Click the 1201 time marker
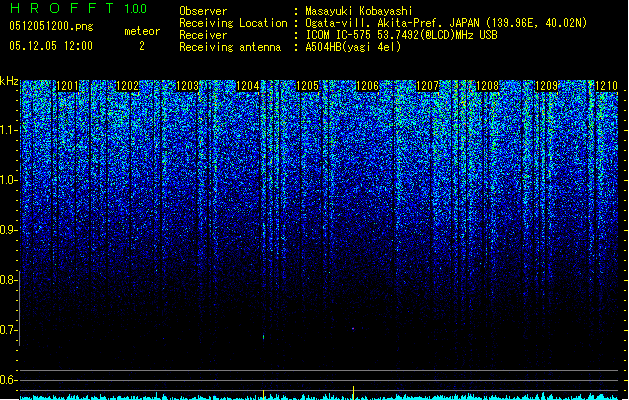 (x=67, y=86)
